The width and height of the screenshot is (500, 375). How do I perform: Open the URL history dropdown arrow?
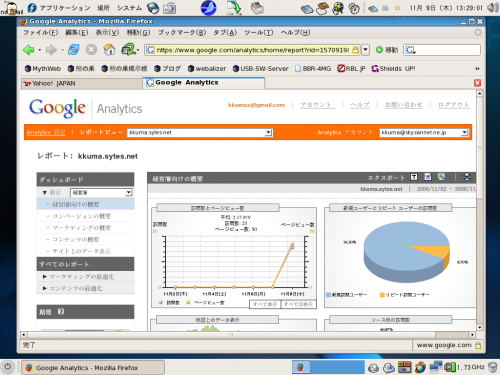366,50
